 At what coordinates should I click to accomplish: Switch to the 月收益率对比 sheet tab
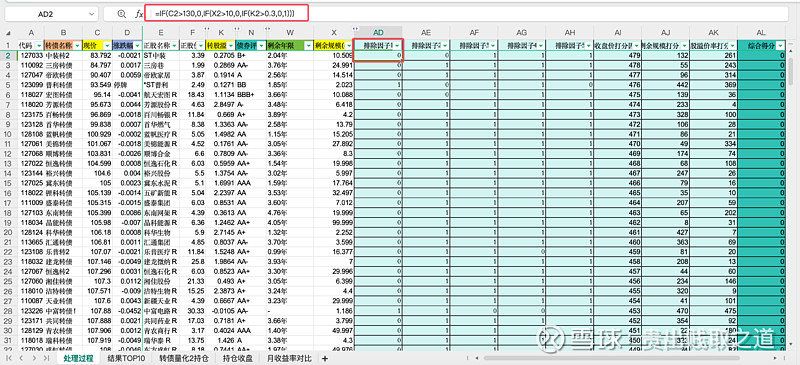point(290,358)
